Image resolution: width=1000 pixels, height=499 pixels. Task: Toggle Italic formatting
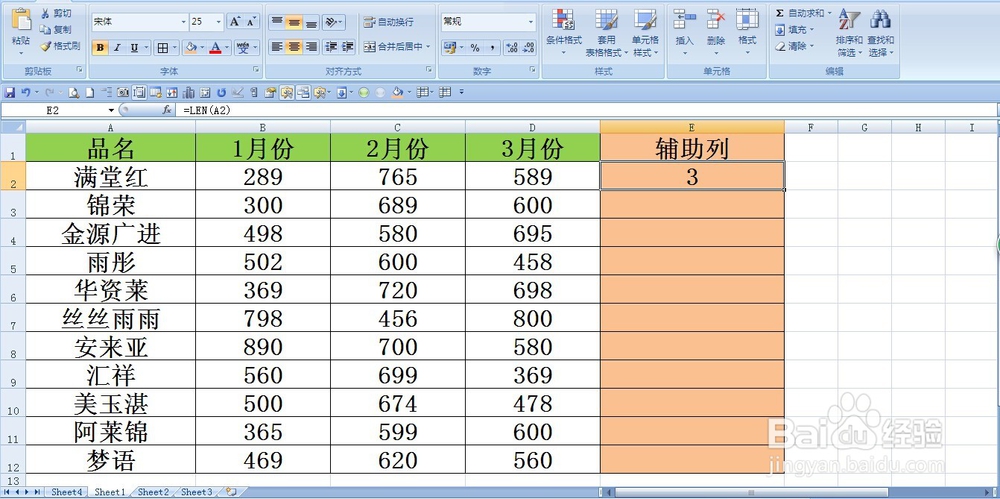click(x=117, y=47)
